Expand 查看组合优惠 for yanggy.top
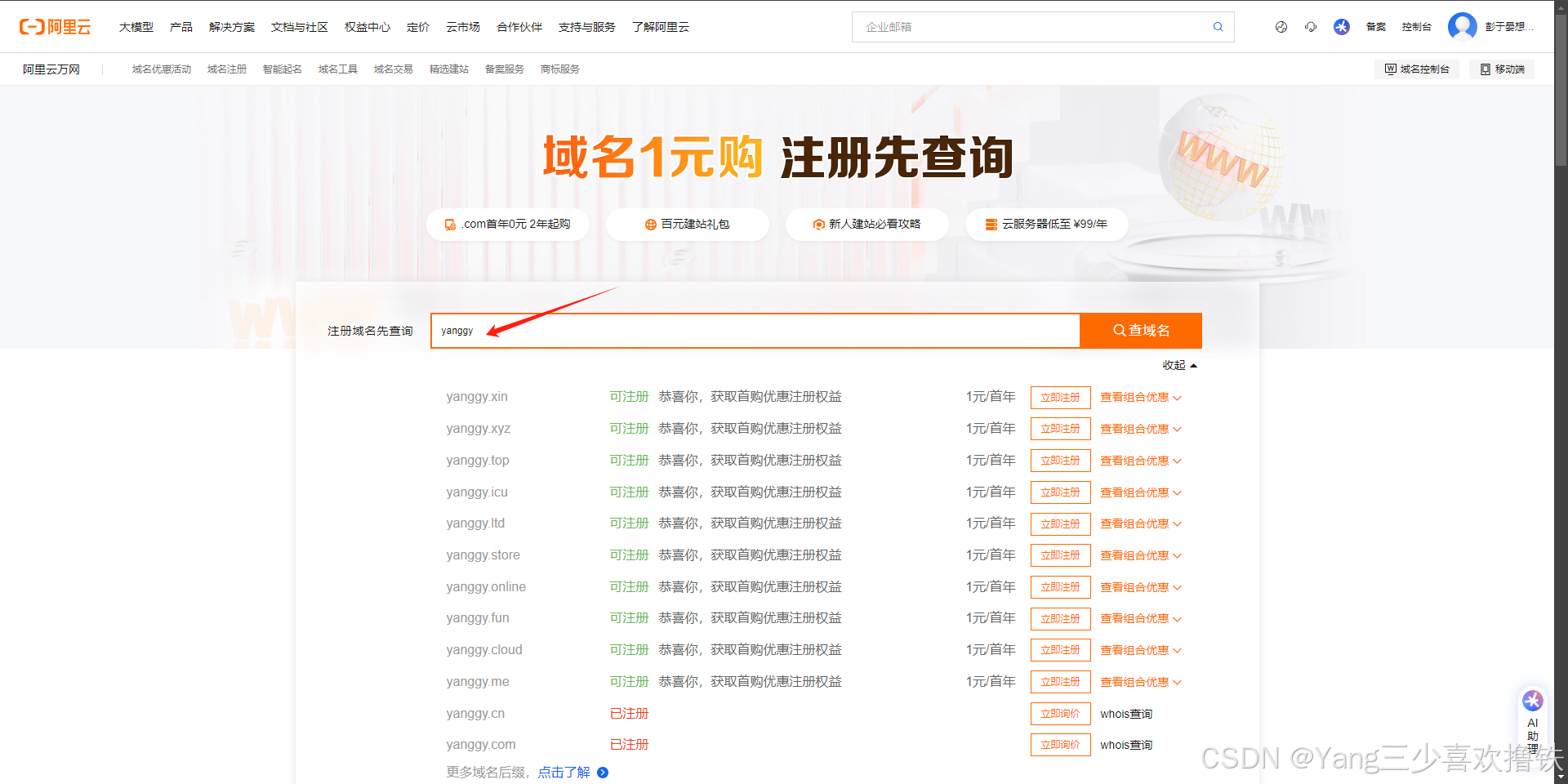1568x784 pixels. (1141, 461)
